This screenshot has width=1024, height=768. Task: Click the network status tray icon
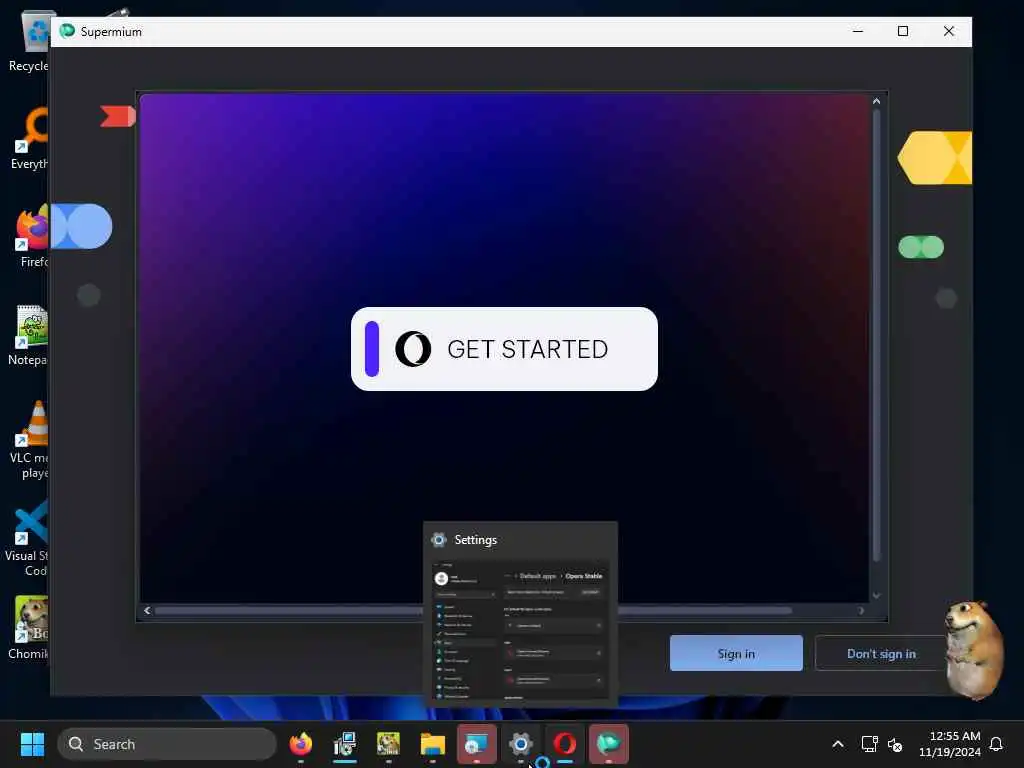(x=869, y=744)
